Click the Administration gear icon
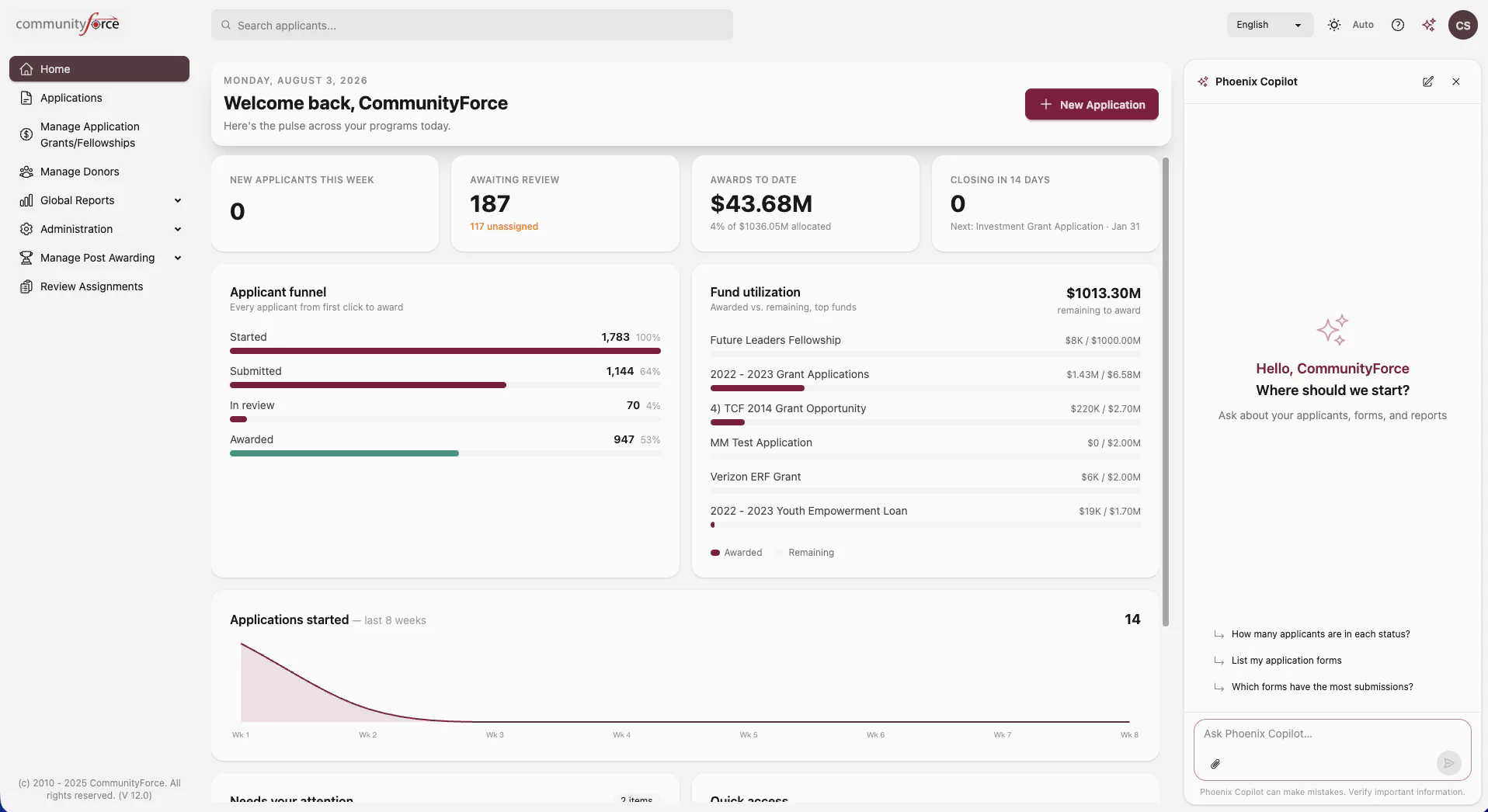This screenshot has height=812, width=1488. [26, 229]
